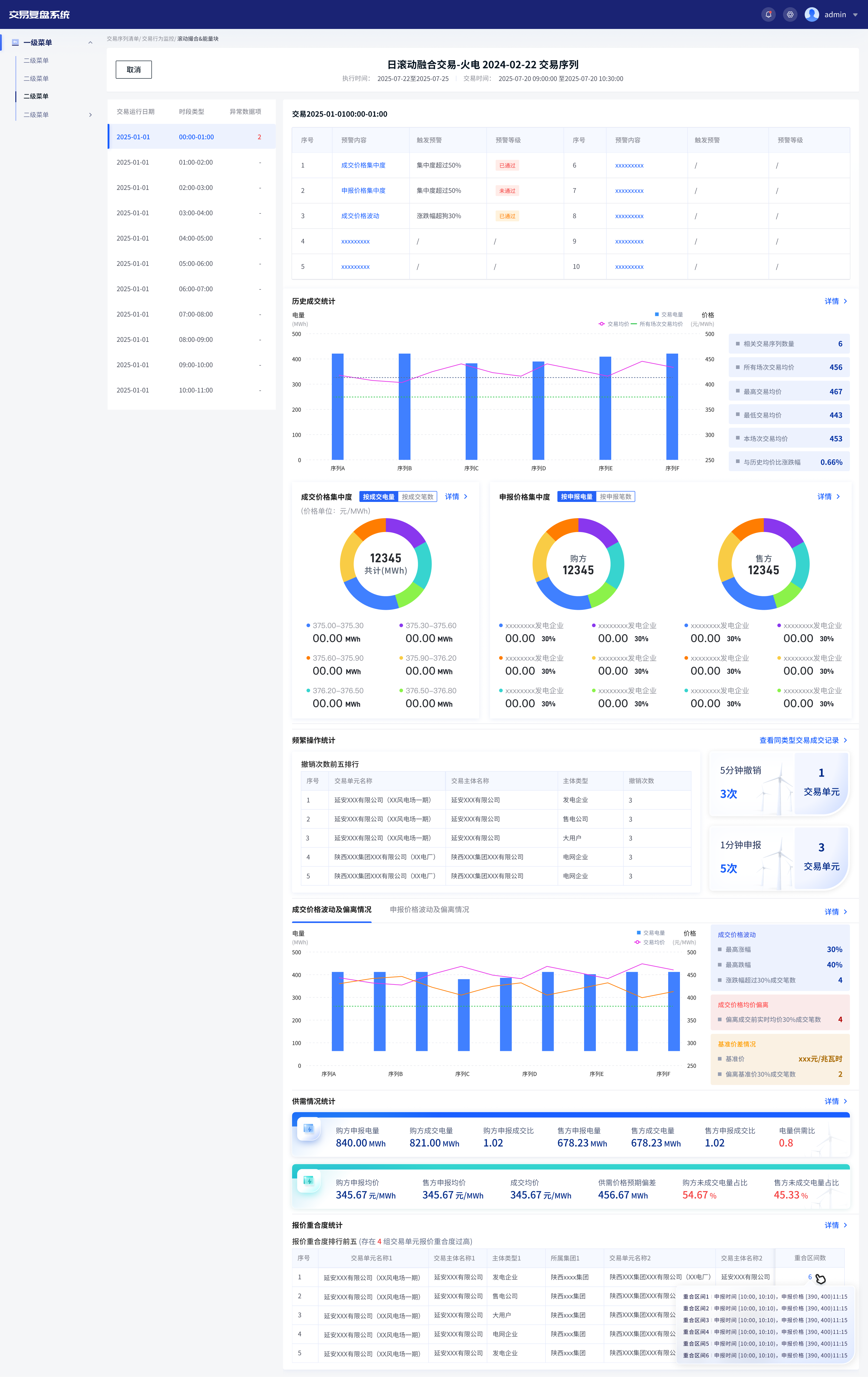
Task: Select the 成交价格波动及偏离情况 tab
Action: click(332, 909)
